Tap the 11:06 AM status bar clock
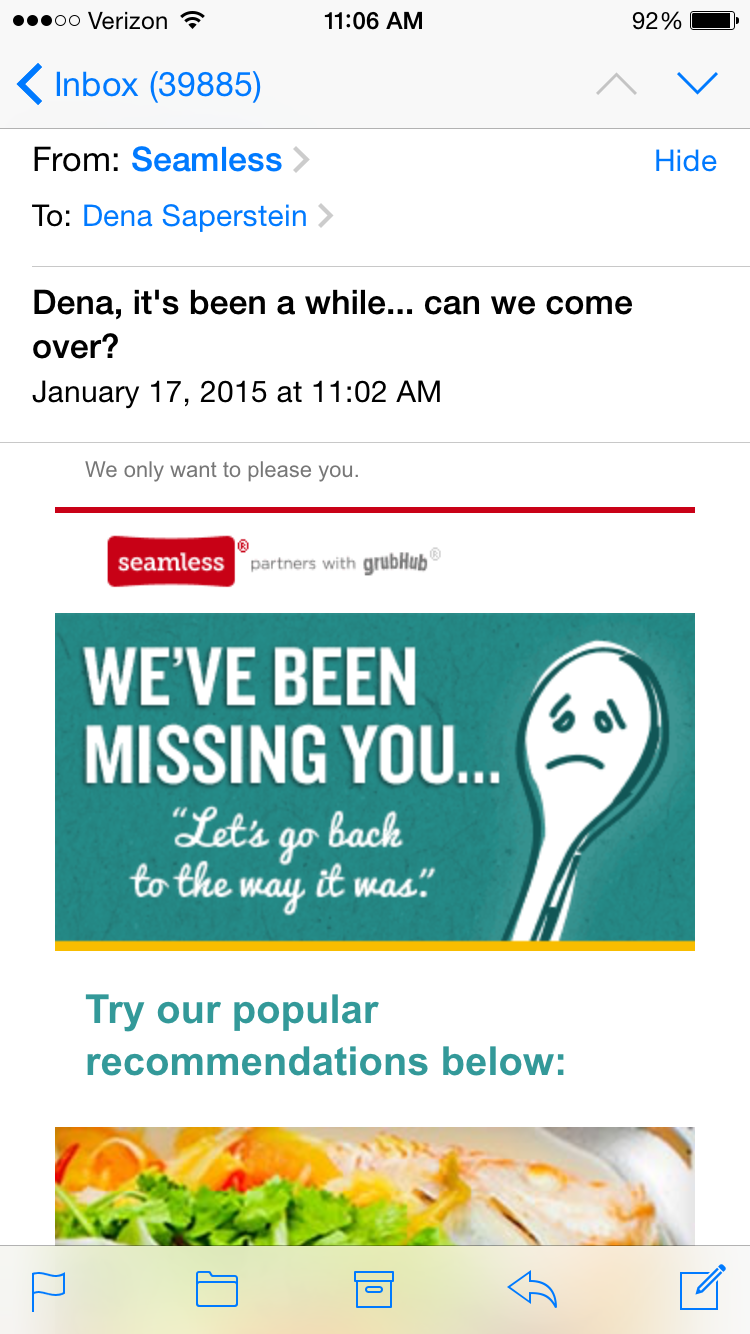Image resolution: width=750 pixels, height=1334 pixels. point(374,21)
